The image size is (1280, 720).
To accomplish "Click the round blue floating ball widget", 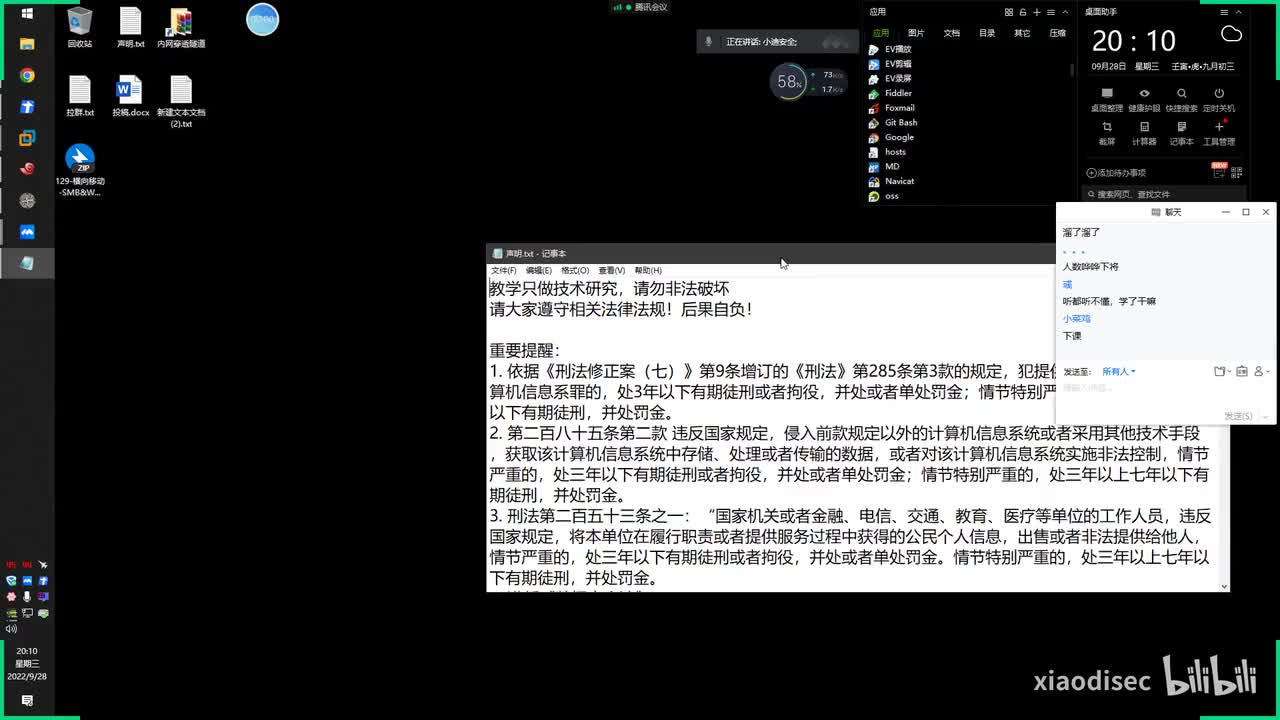I will point(262,19).
